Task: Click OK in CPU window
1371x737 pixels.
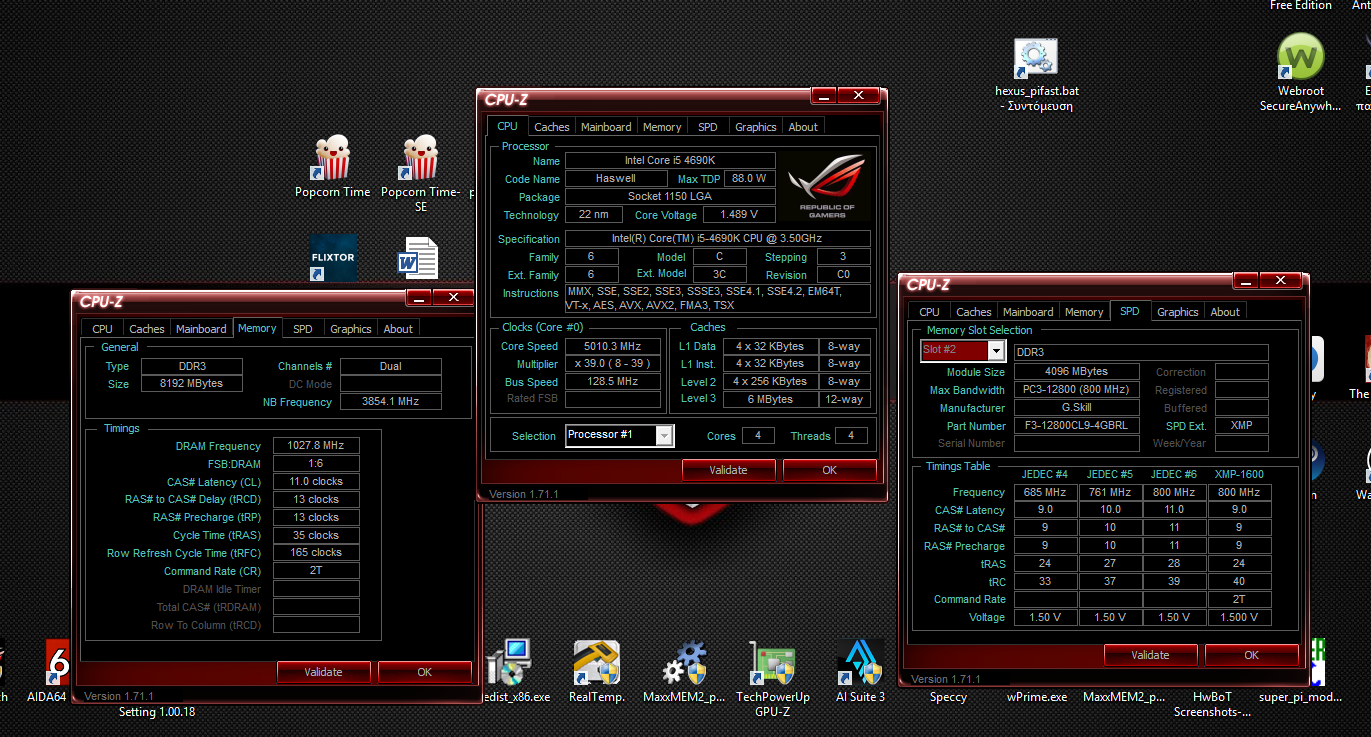Action: coord(830,470)
